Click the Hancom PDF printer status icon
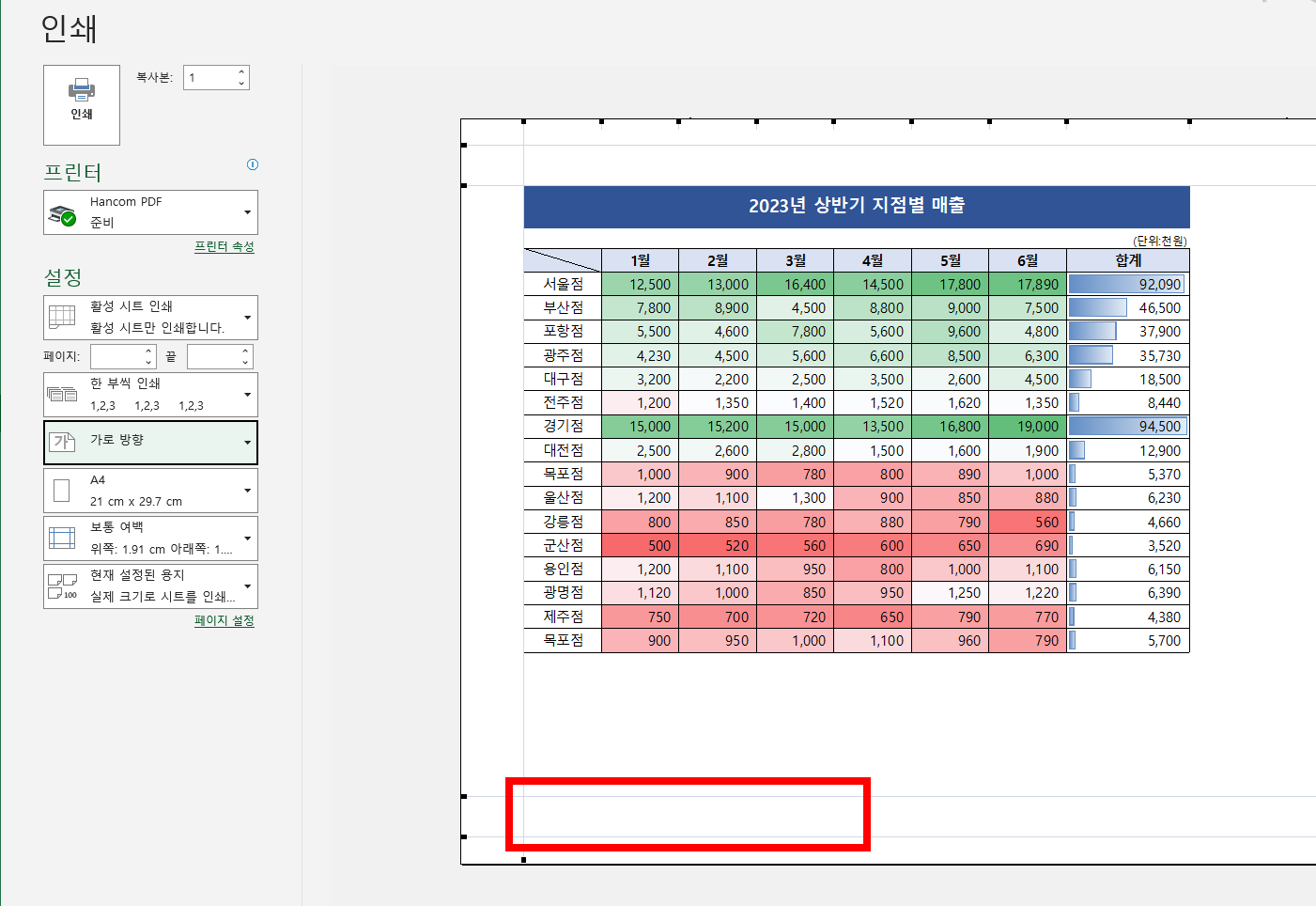This screenshot has width=1316, height=906. point(62,214)
